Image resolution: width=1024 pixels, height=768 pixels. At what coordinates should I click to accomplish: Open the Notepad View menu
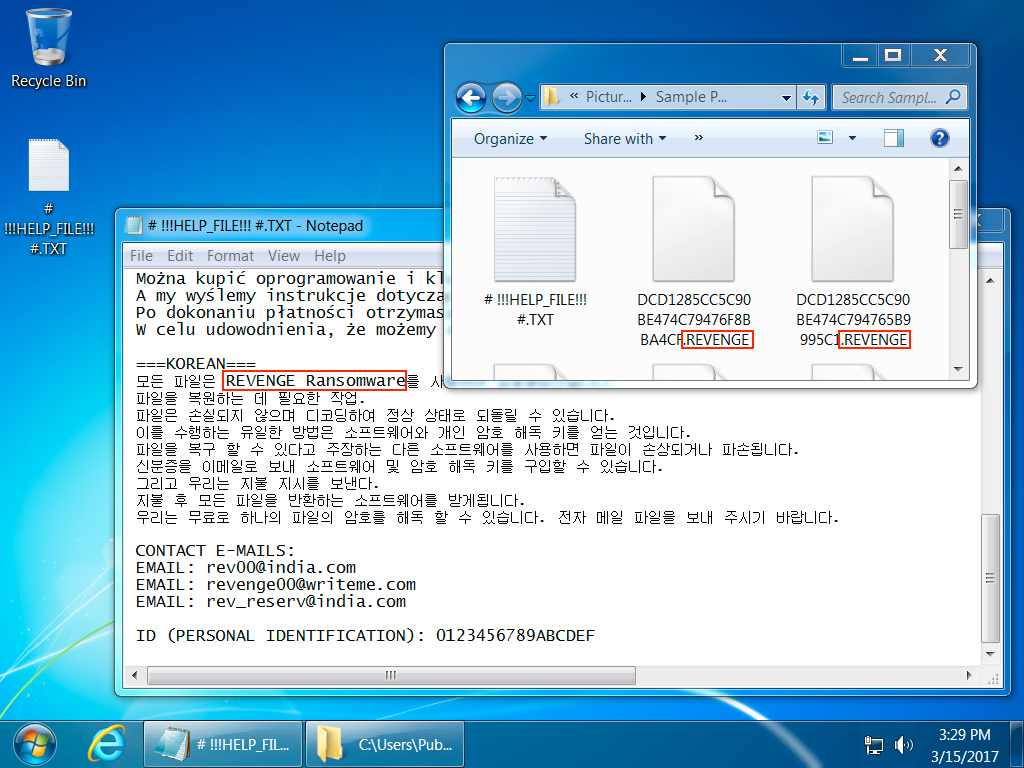283,256
